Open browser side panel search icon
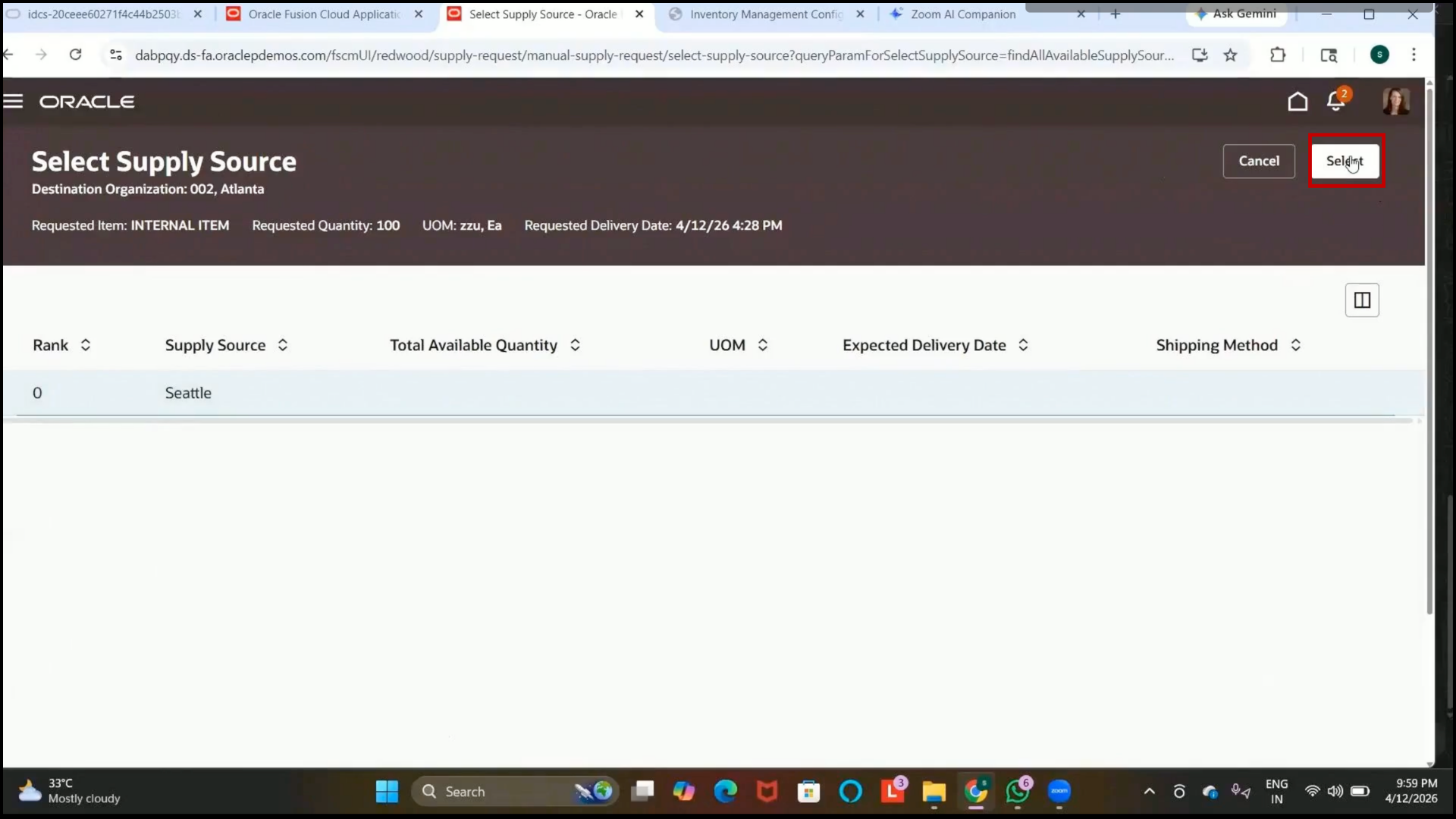Screen dimensions: 1456x819 coord(1329,55)
